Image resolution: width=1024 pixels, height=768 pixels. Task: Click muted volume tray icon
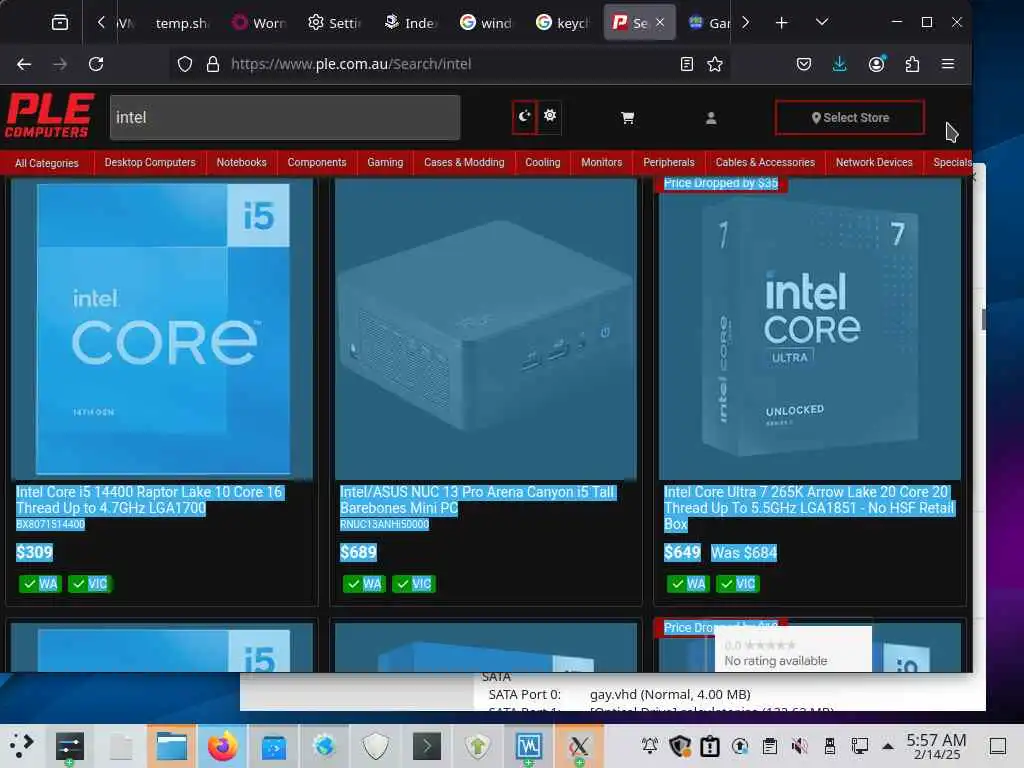[799, 746]
